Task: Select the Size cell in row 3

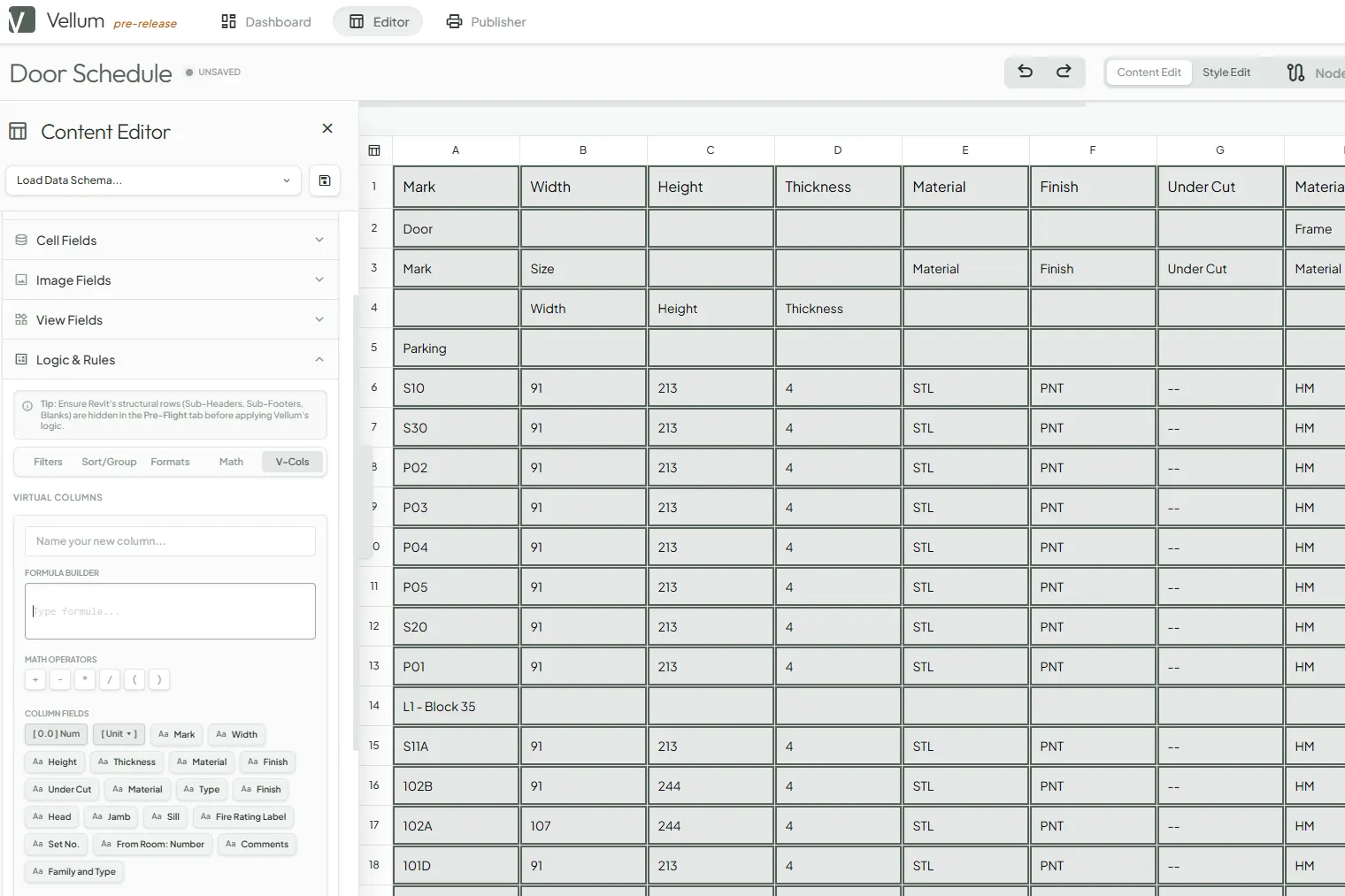Action: click(583, 269)
